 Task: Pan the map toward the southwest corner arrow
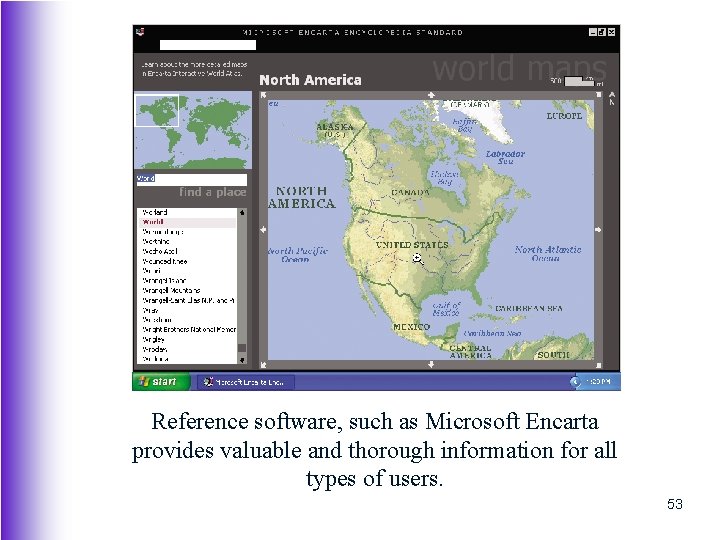click(x=264, y=365)
